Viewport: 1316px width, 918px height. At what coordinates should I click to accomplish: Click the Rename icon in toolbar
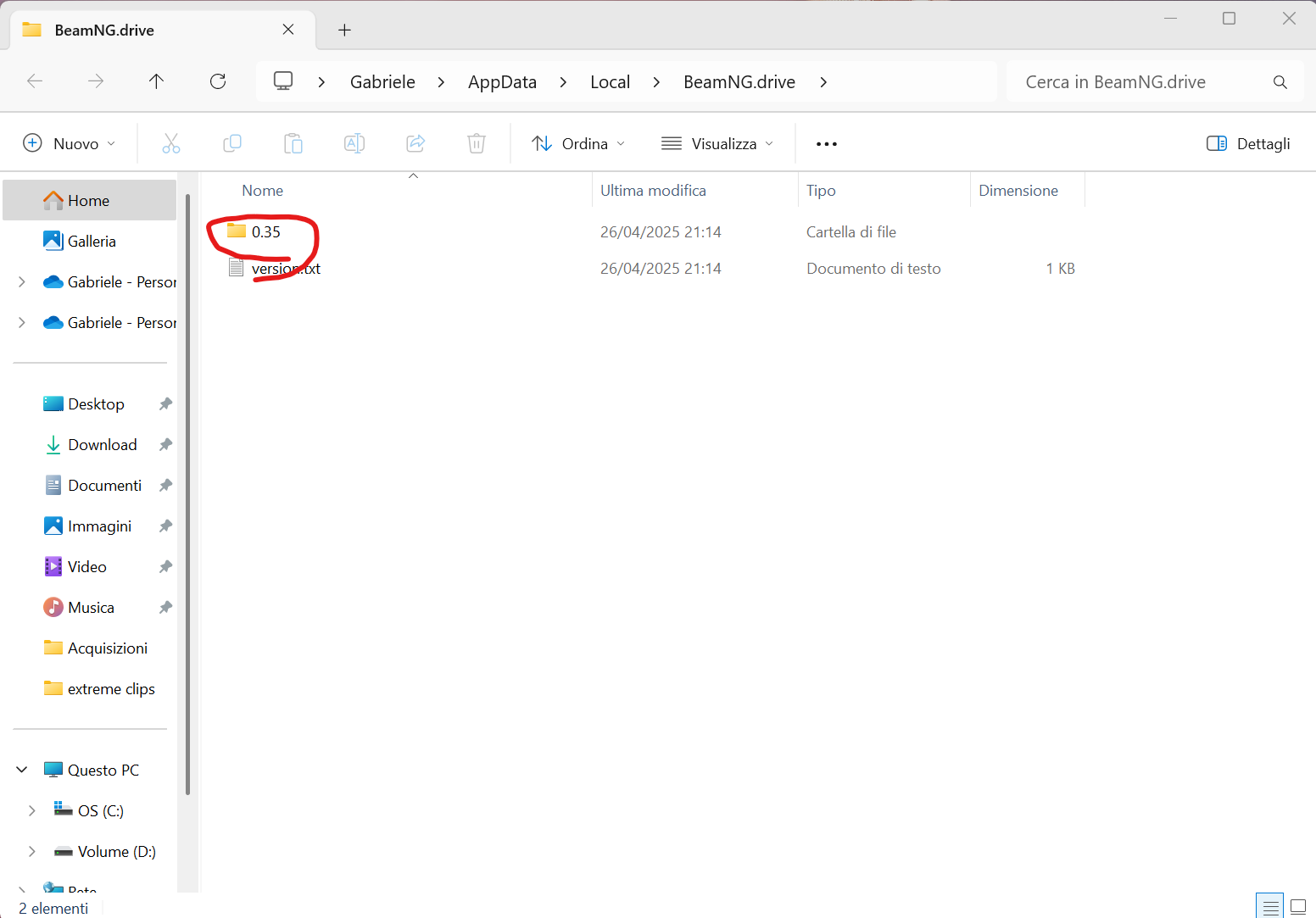(354, 143)
